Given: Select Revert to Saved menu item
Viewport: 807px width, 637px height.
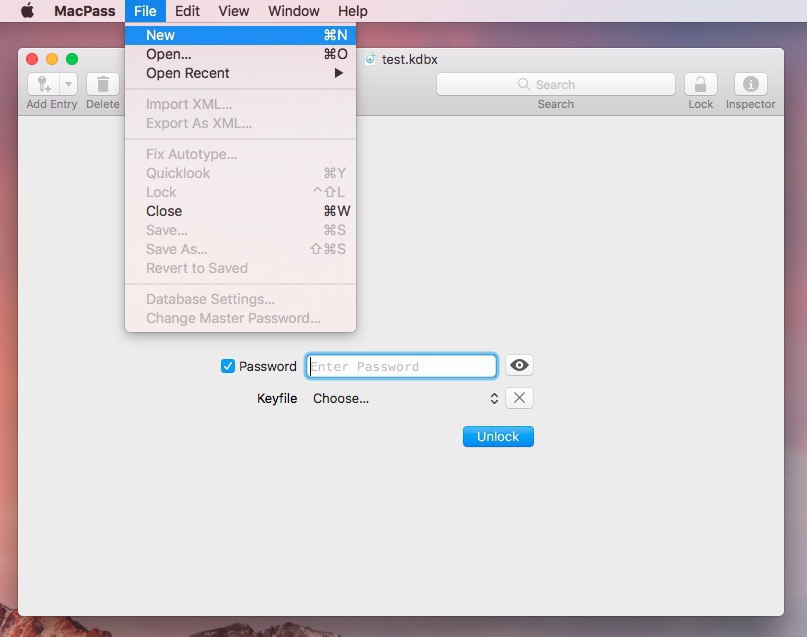Looking at the screenshot, I should (240, 268).
